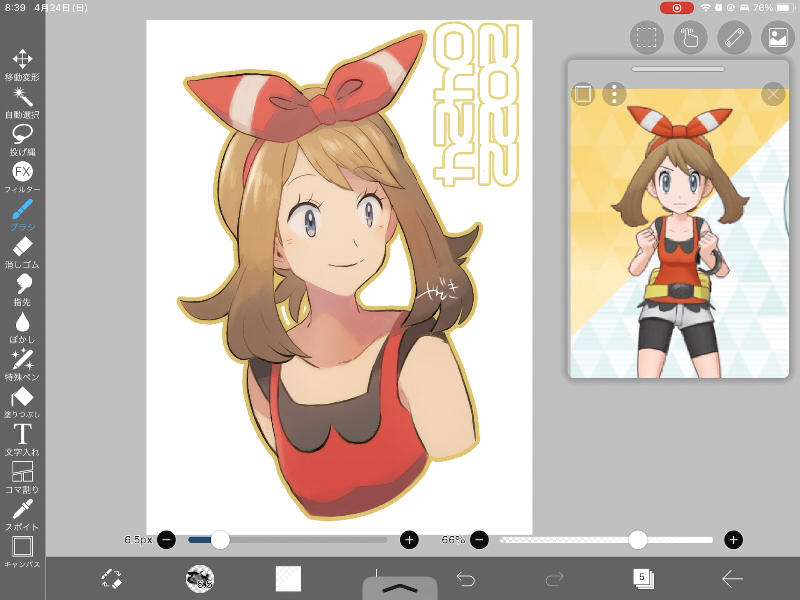Select the Smudge (指先) tool

pyautogui.click(x=22, y=290)
